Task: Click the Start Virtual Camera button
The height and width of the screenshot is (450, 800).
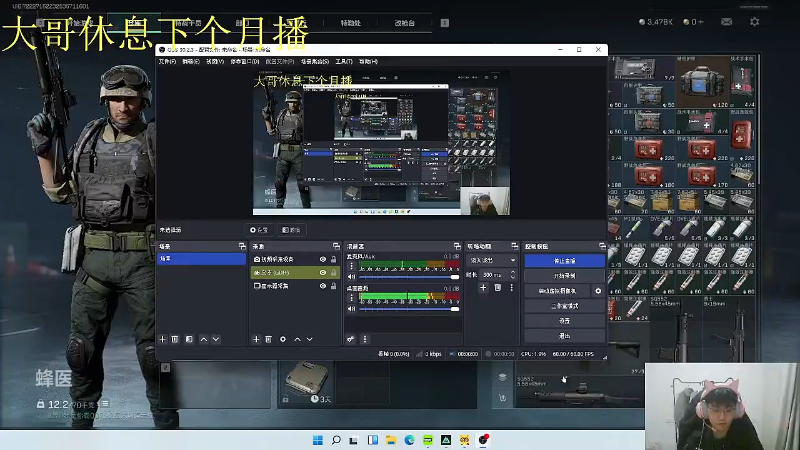Action: coord(557,291)
